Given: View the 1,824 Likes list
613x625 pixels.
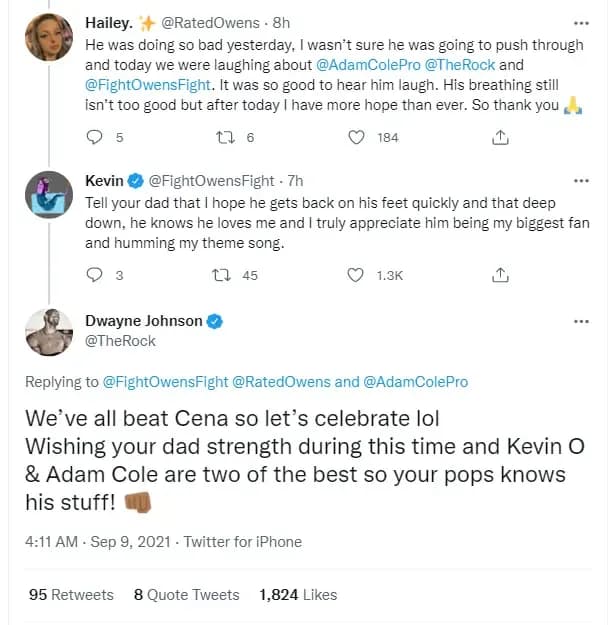Looking at the screenshot, I should 298,594.
